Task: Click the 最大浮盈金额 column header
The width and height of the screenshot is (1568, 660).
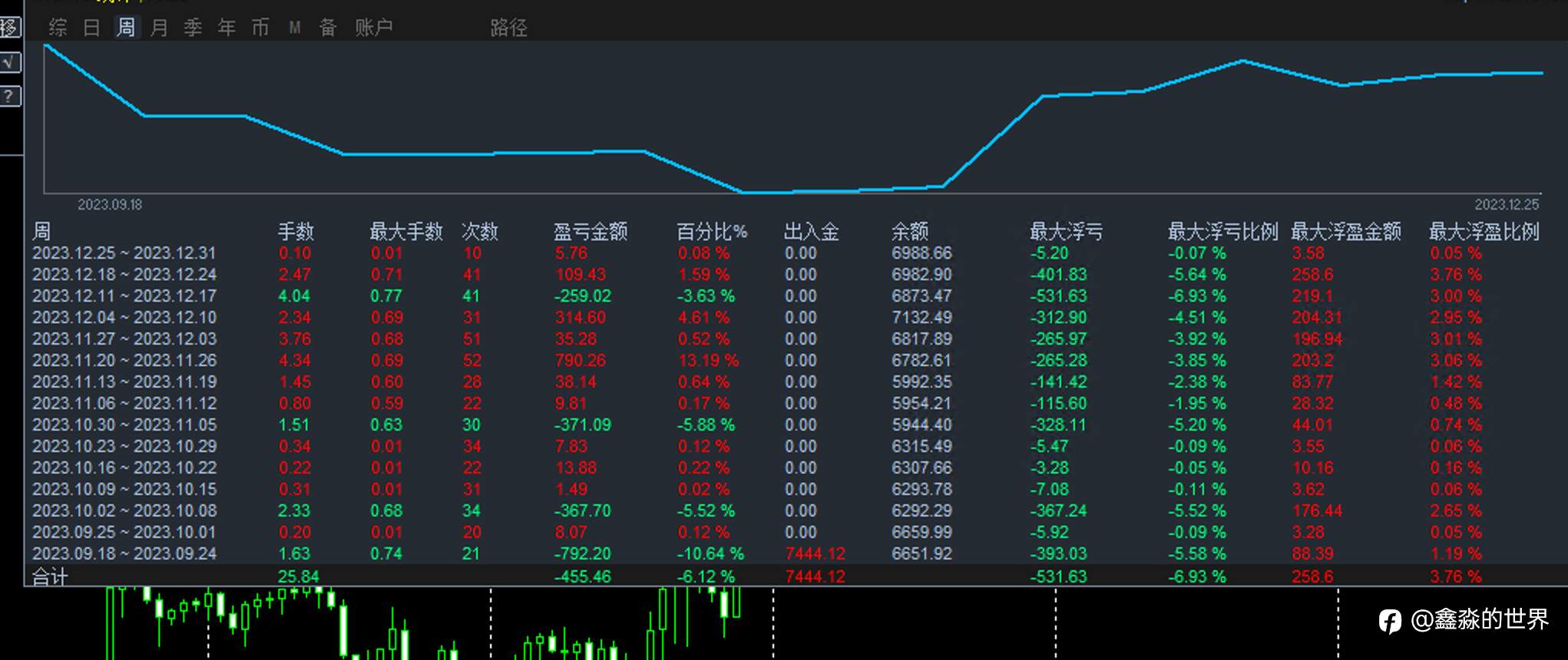Action: pos(1346,232)
